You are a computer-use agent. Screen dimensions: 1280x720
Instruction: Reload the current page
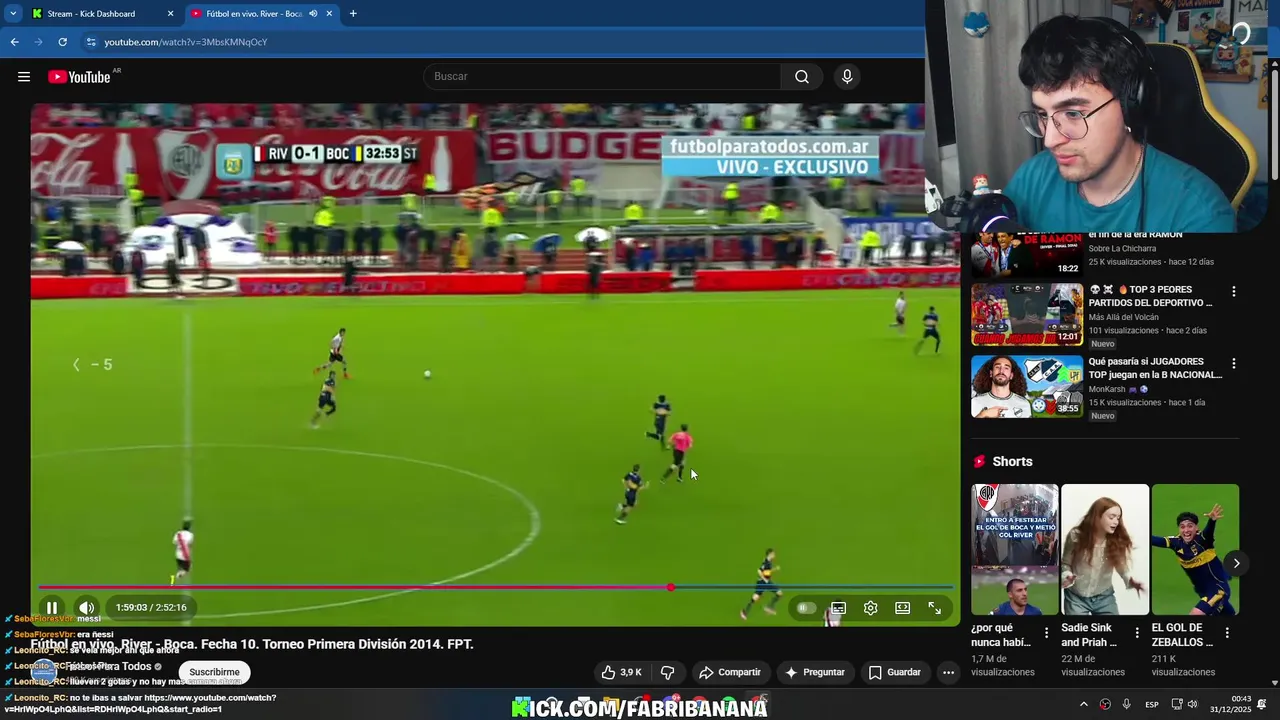pyautogui.click(x=62, y=42)
